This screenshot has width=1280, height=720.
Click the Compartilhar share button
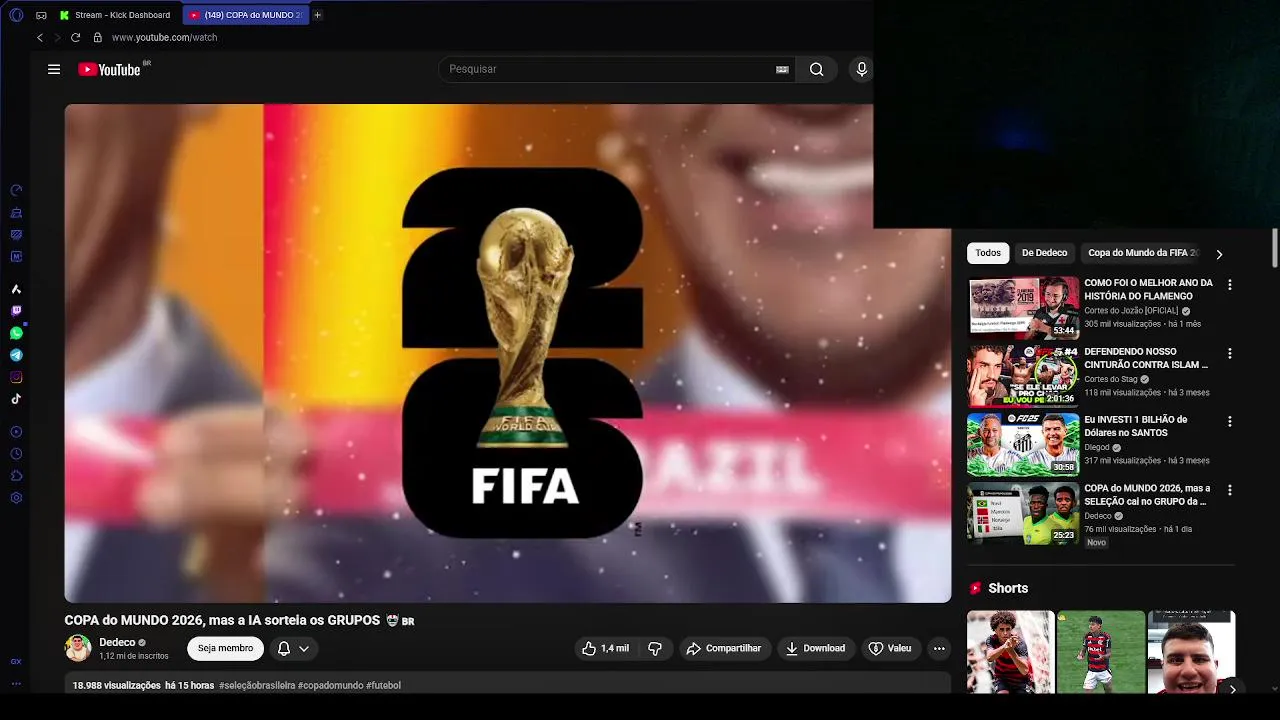[724, 648]
